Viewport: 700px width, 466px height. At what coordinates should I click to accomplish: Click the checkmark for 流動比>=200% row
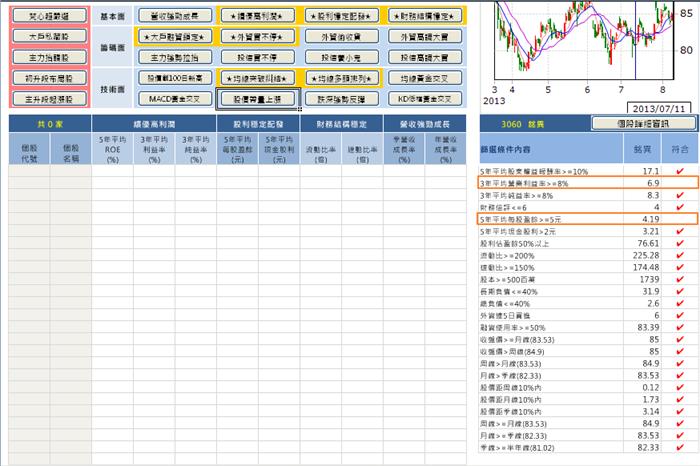pos(680,254)
